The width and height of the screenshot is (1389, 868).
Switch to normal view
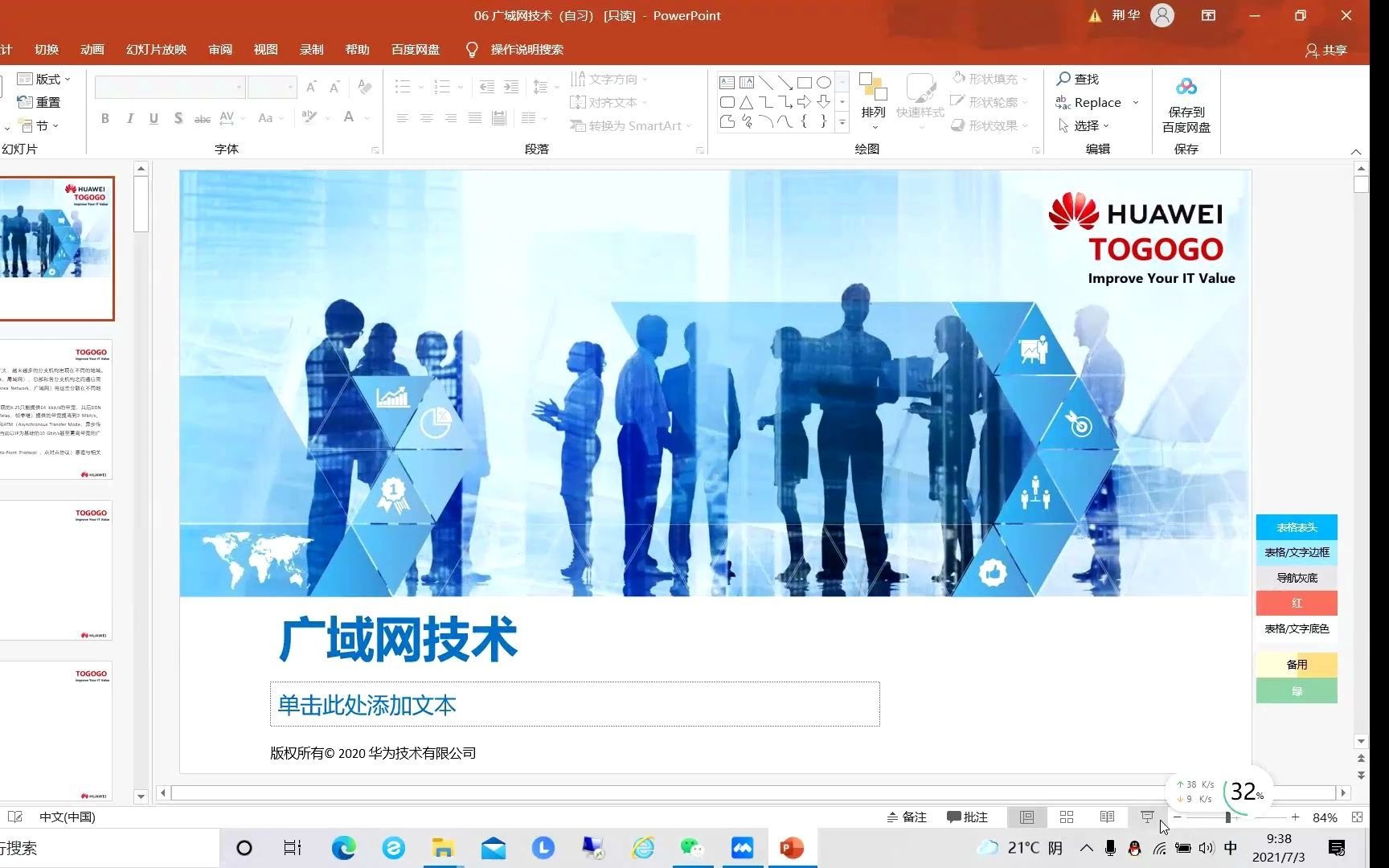coord(1026,817)
